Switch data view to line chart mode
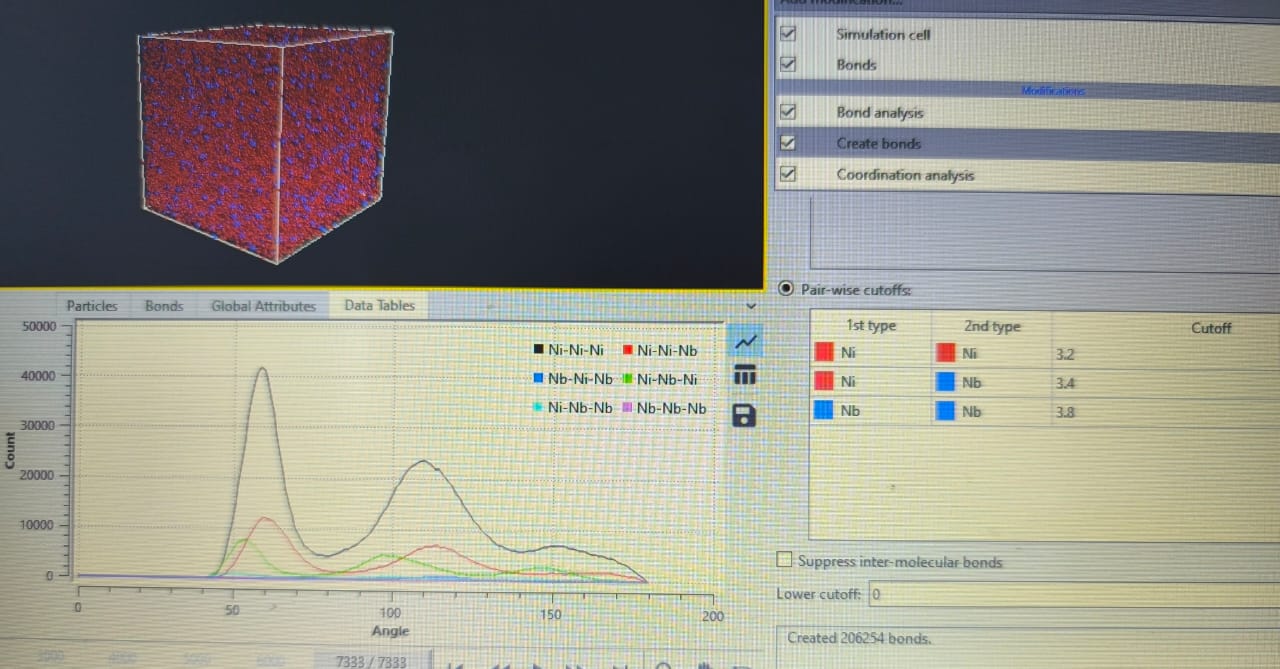The width and height of the screenshot is (1280, 669). [x=745, y=341]
